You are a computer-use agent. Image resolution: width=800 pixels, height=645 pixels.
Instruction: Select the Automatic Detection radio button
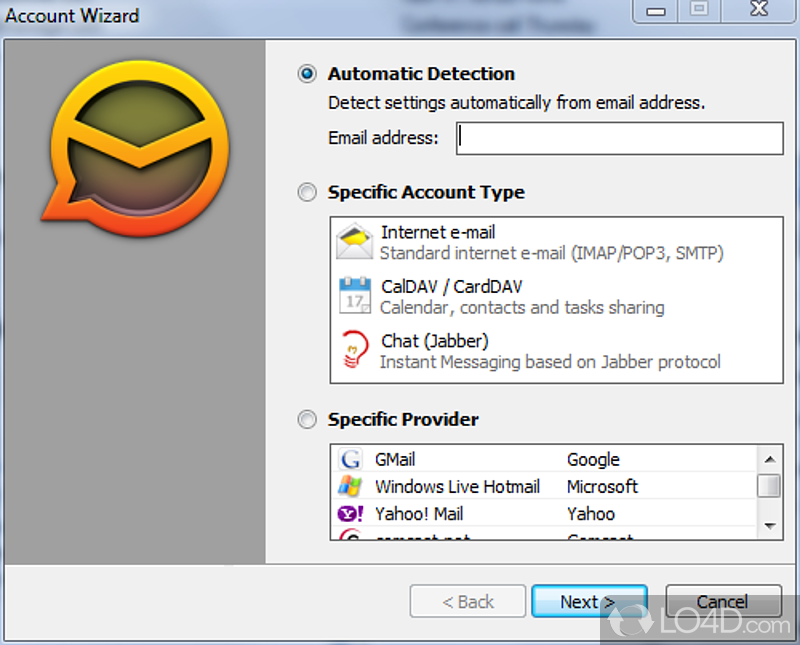307,74
